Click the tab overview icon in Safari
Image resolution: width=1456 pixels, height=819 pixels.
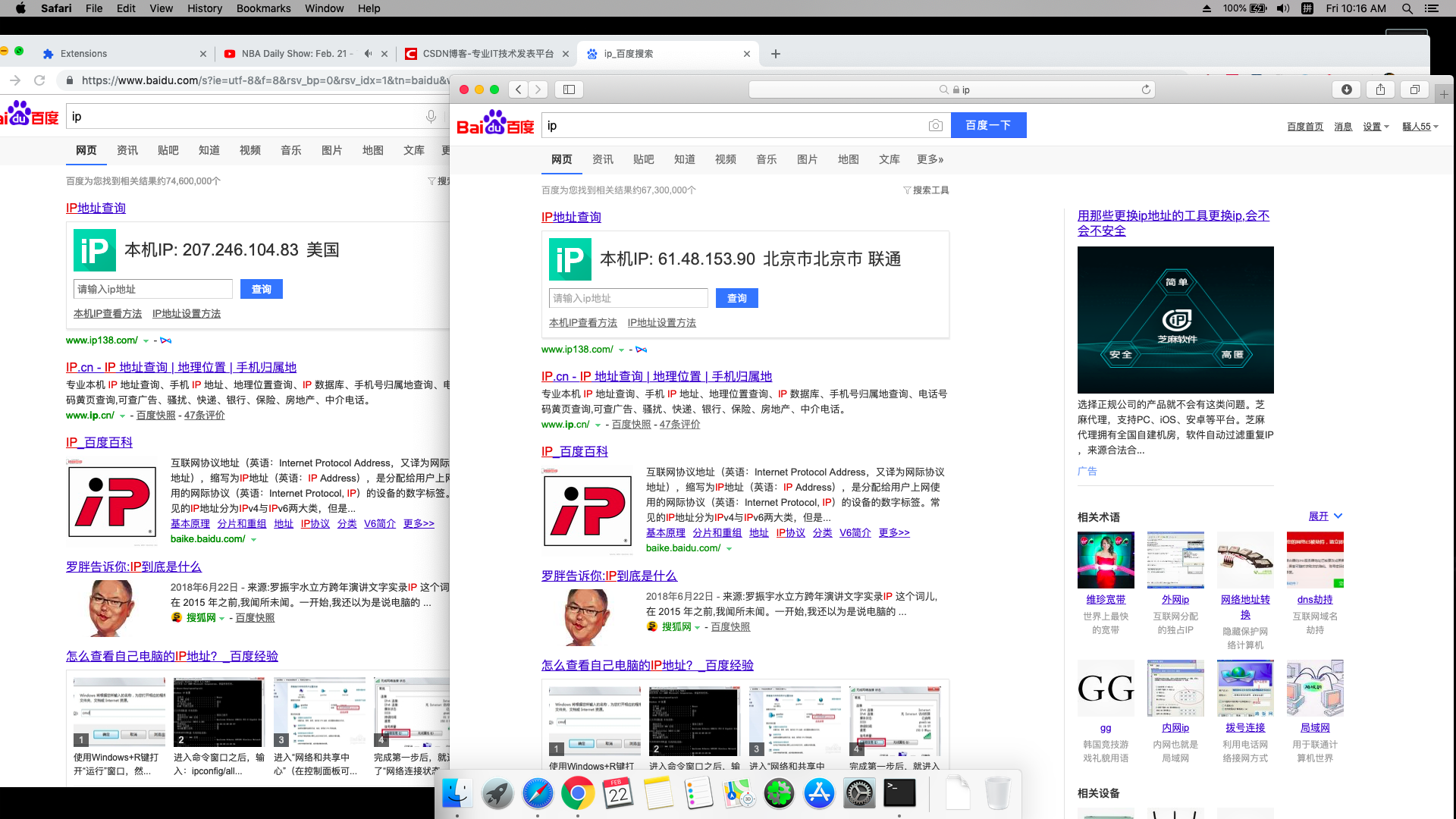(1414, 89)
